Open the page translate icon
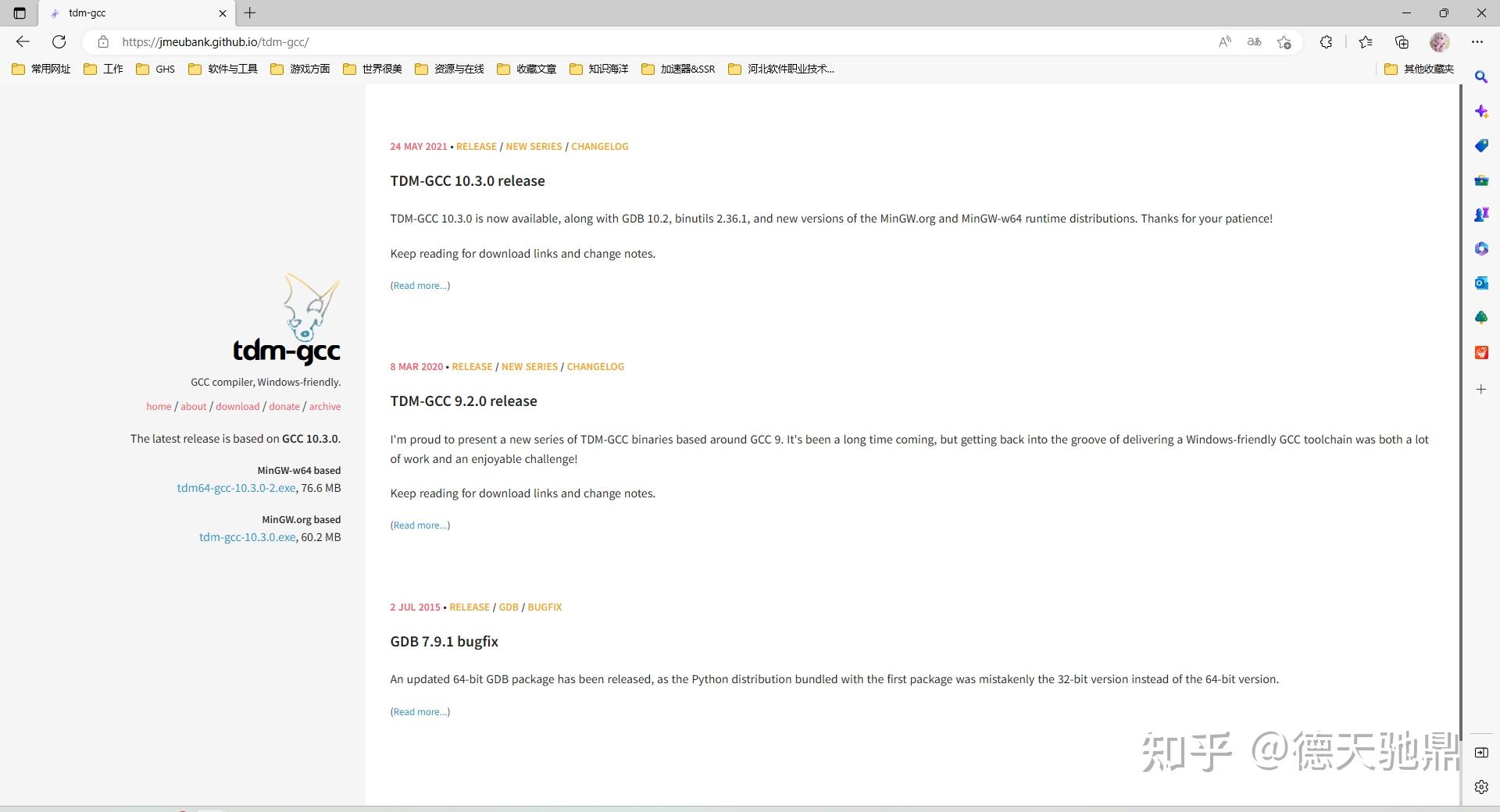Image resolution: width=1500 pixels, height=812 pixels. 1254,42
